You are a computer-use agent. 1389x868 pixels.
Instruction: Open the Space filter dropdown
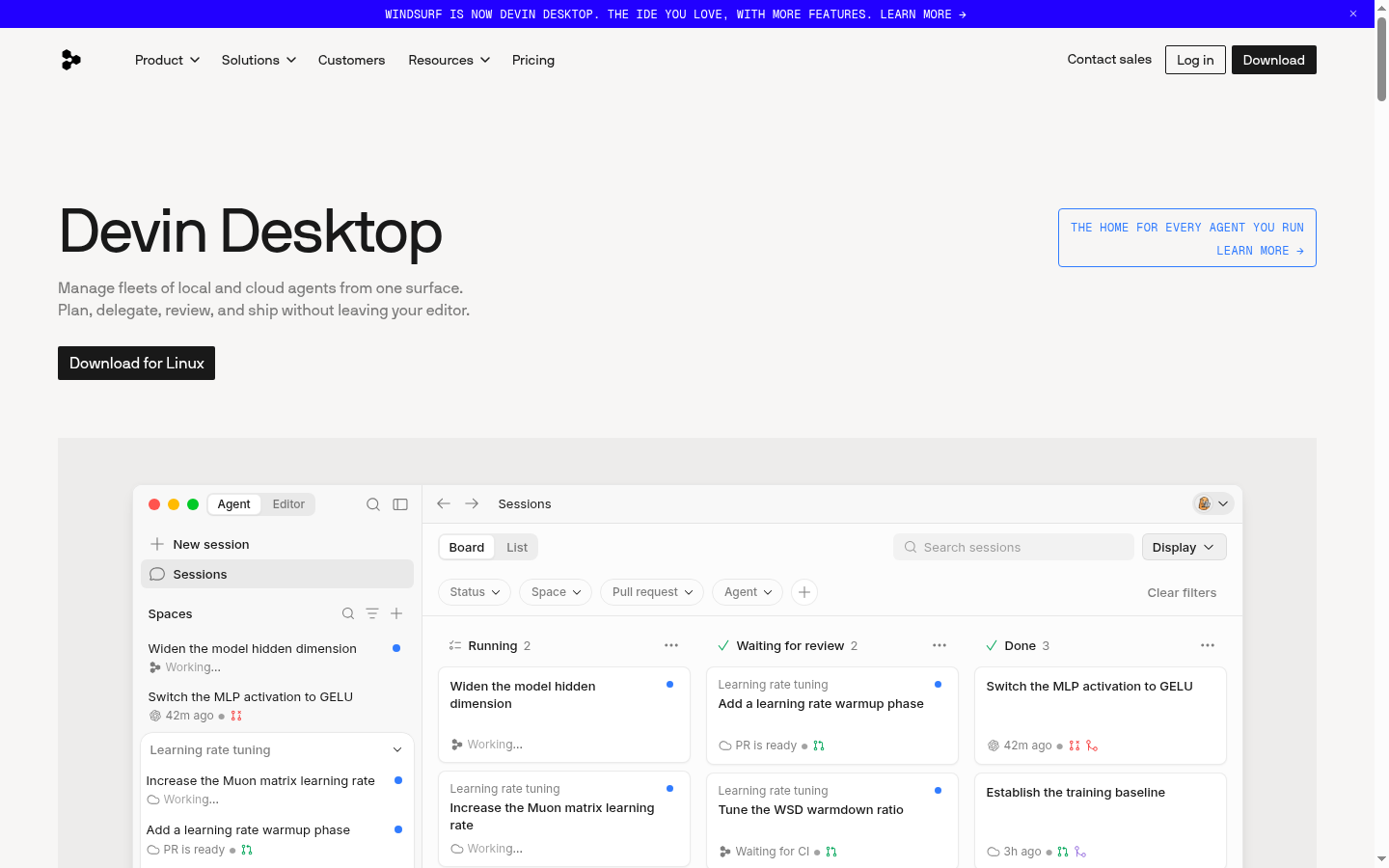pyautogui.click(x=556, y=592)
